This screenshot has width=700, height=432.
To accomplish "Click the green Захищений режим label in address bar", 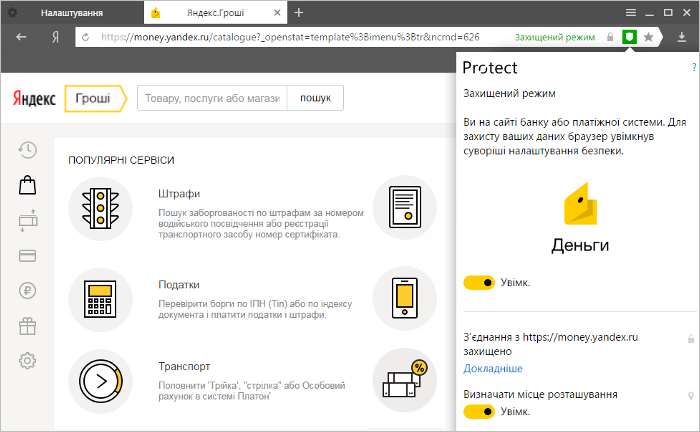I will pyautogui.click(x=555, y=37).
